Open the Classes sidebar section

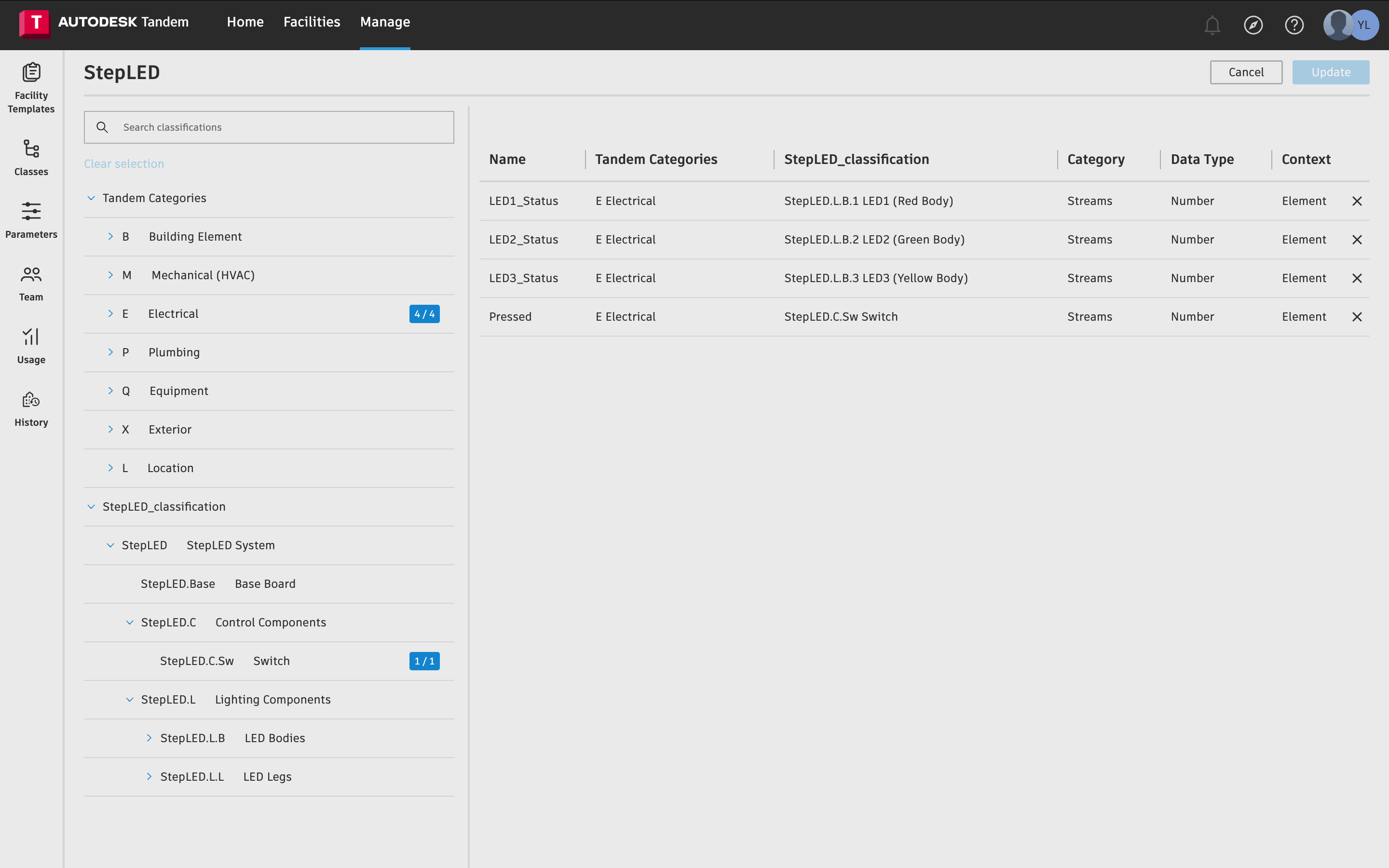click(31, 157)
